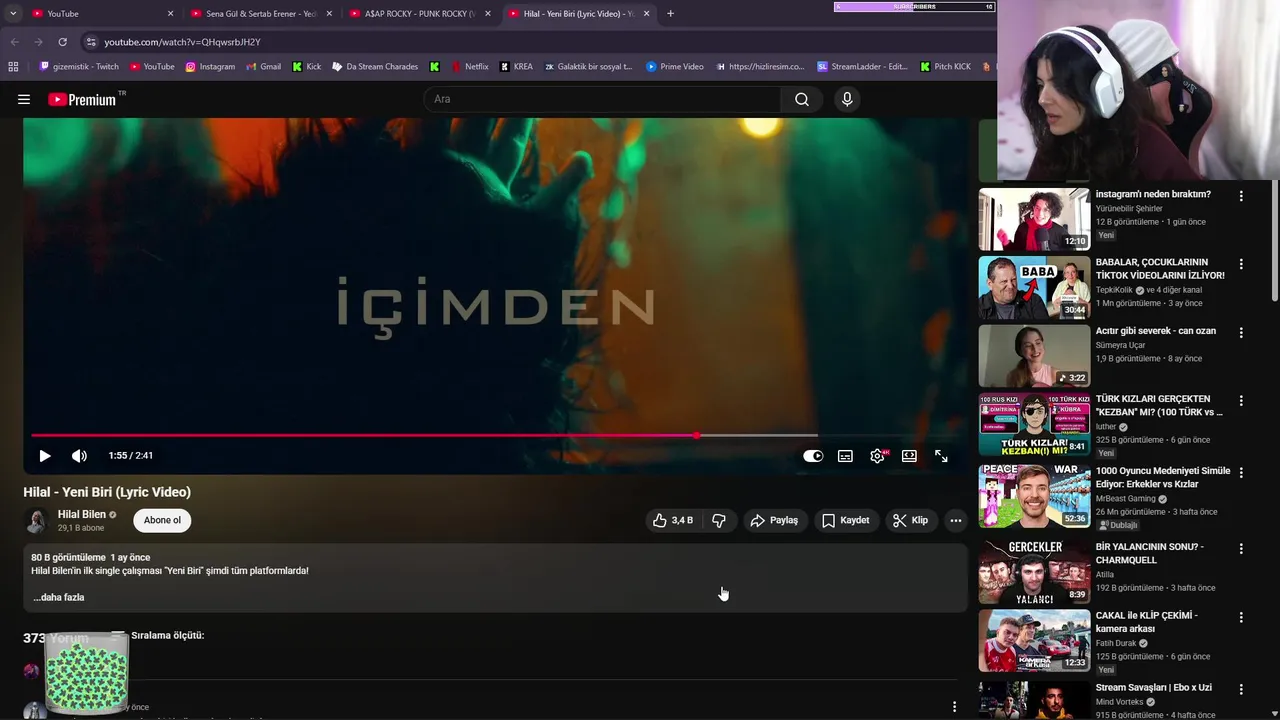
Task: Reload the page
Action: pos(62,42)
